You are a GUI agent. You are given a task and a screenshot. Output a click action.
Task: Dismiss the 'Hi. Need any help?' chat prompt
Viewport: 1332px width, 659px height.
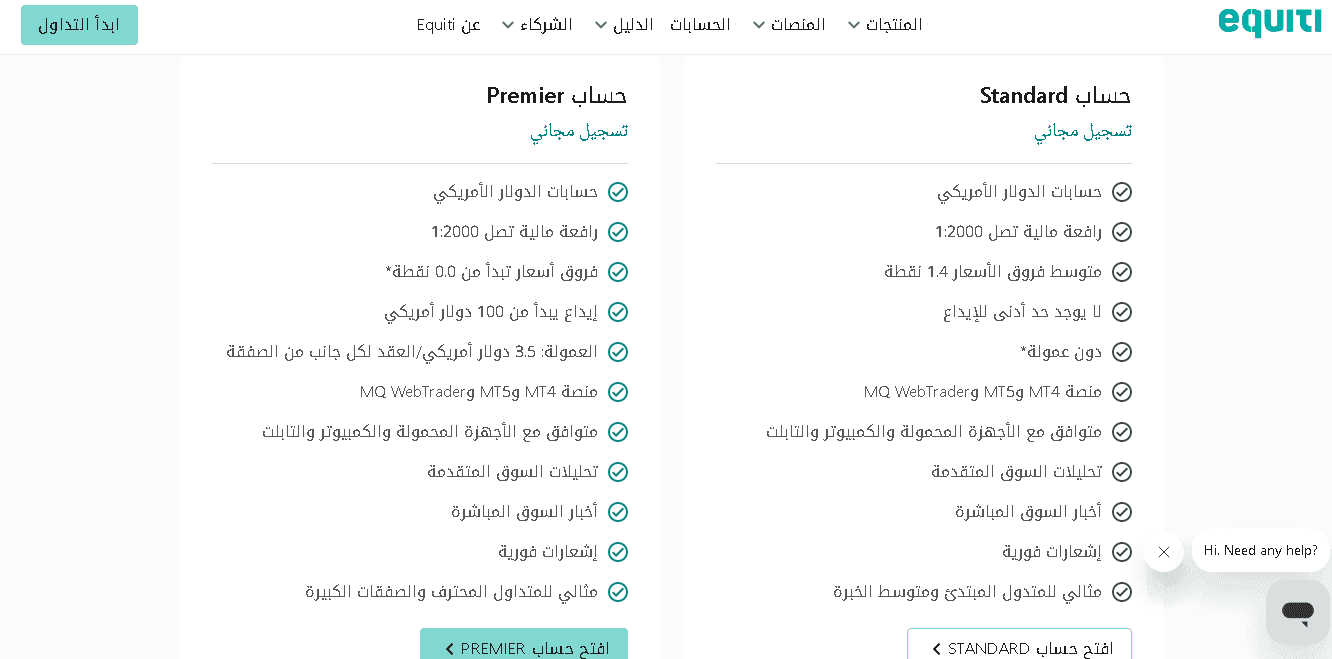tap(1163, 551)
